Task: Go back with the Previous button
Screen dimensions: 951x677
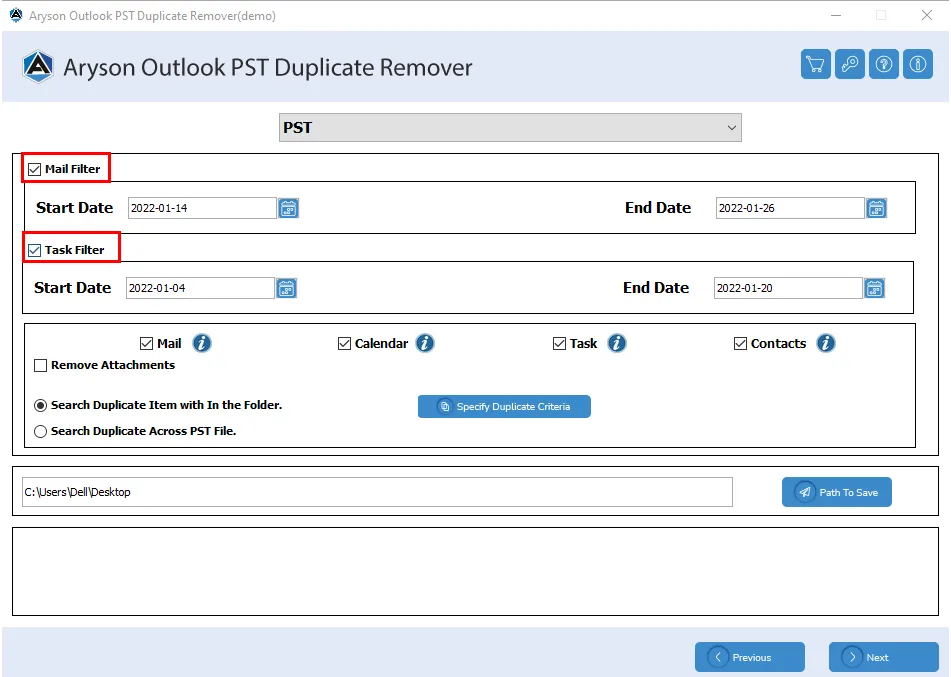Action: (750, 657)
